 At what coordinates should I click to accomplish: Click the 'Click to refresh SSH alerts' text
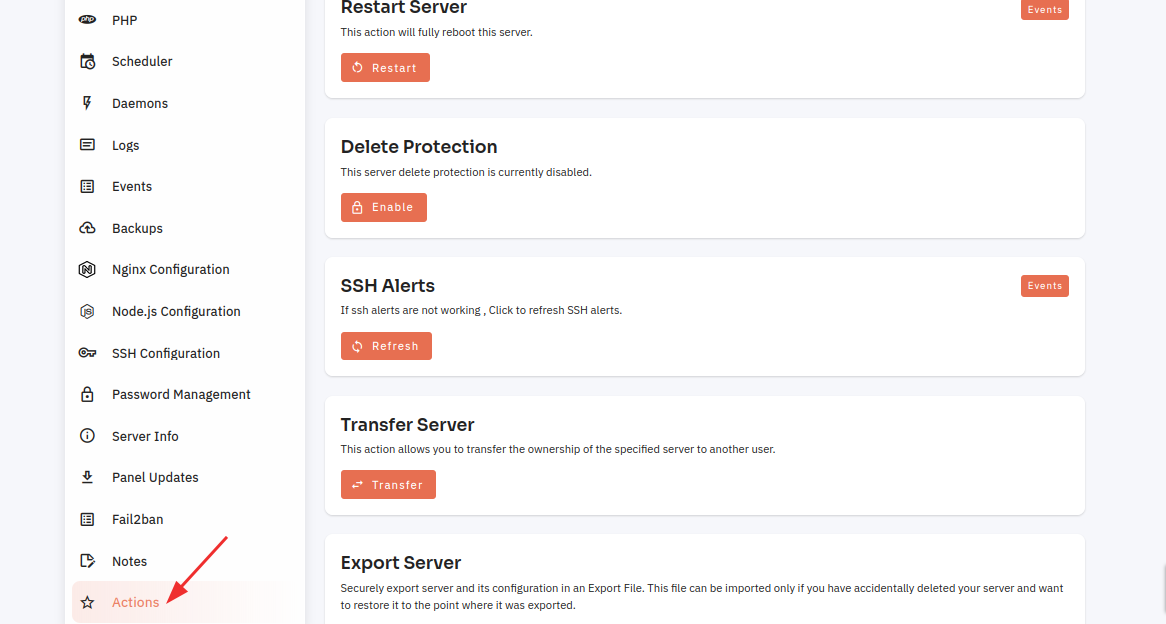[x=555, y=310]
